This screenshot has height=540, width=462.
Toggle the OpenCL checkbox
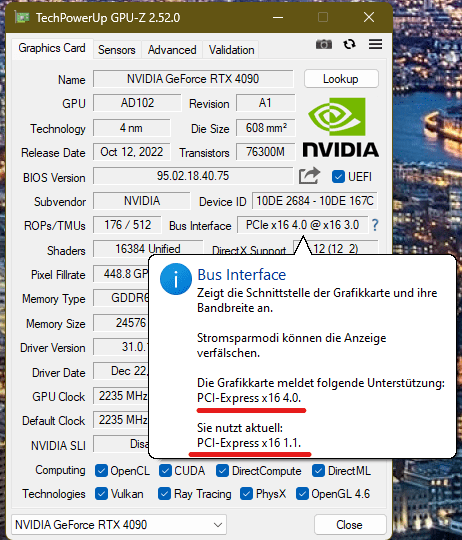[x=101, y=471]
